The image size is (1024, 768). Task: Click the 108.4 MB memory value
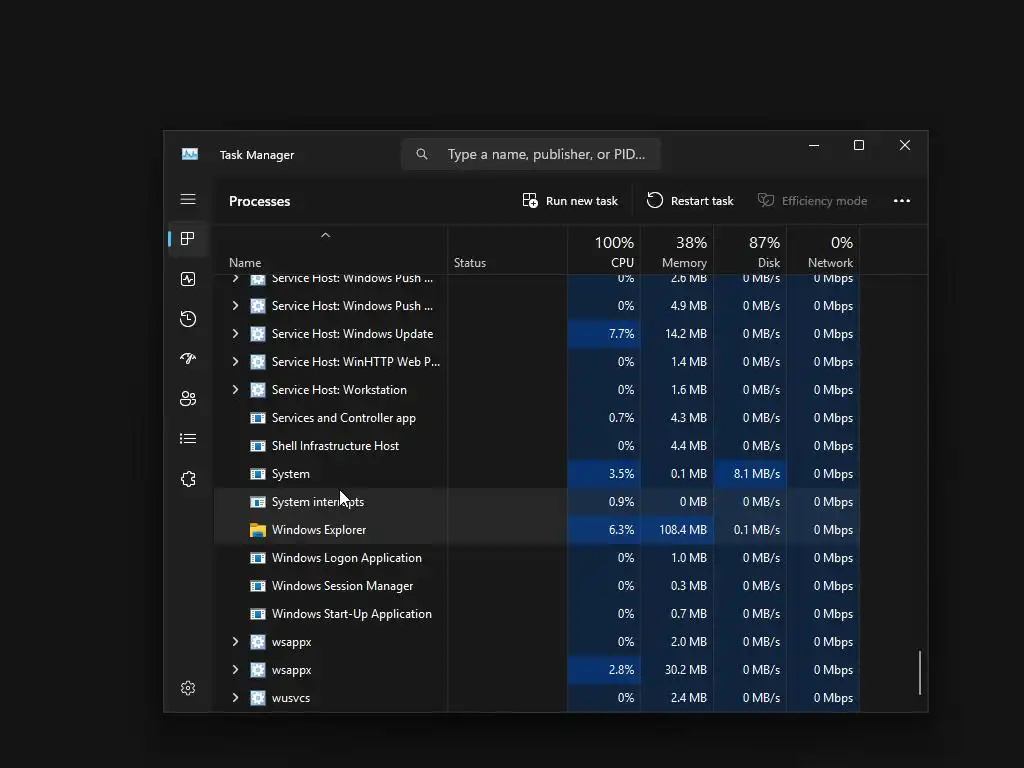(682, 530)
